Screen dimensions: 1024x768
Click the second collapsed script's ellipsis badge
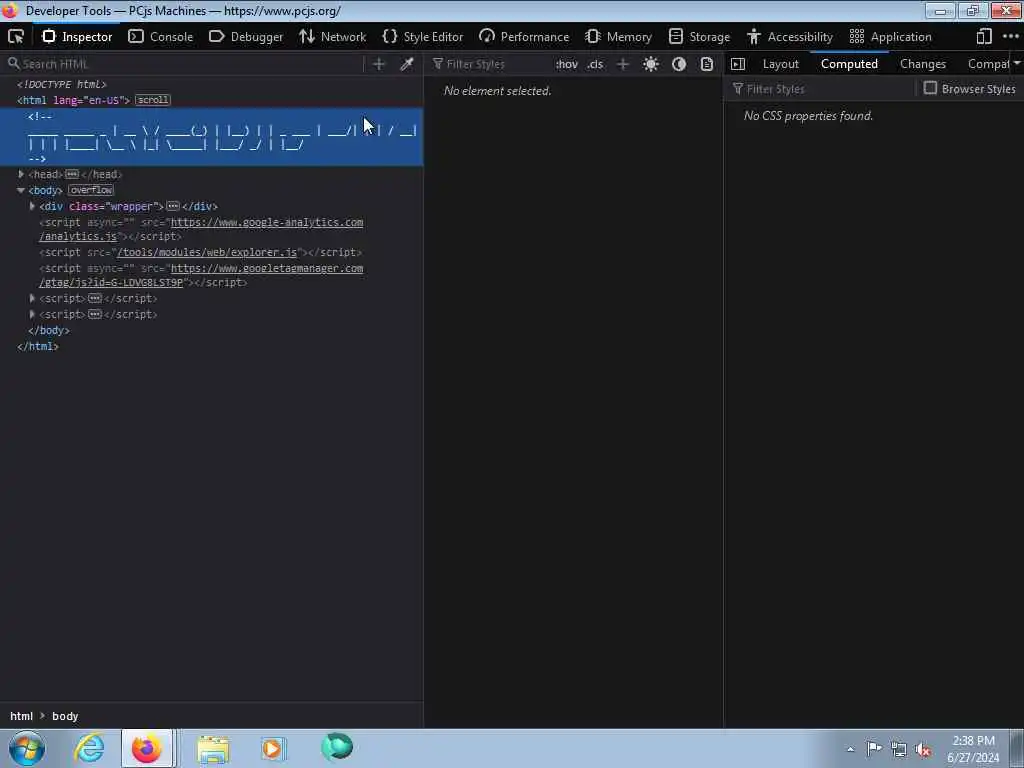tap(95, 314)
